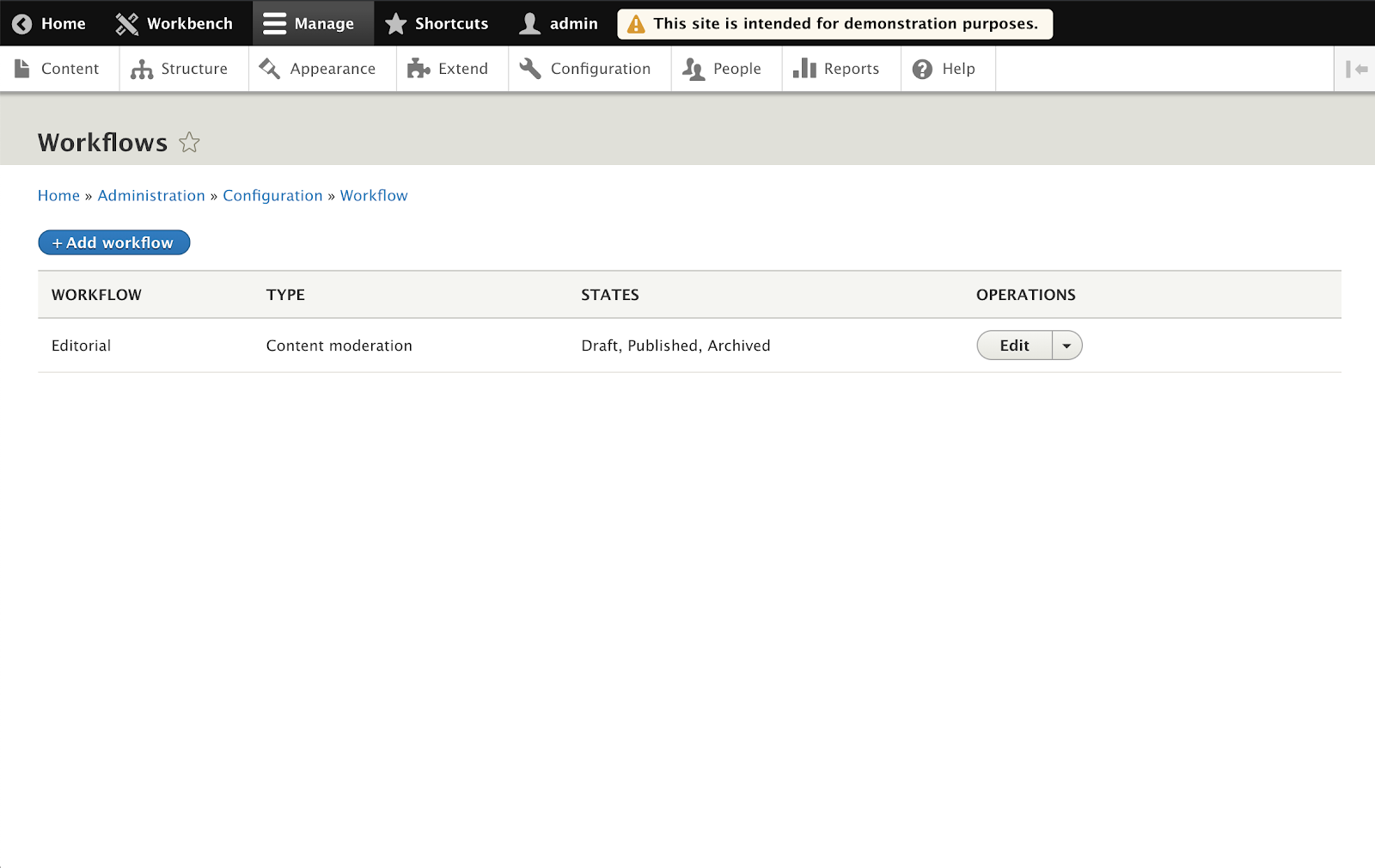The image size is (1375, 868).
Task: Follow the Configuration breadcrumb link
Action: coord(272,196)
